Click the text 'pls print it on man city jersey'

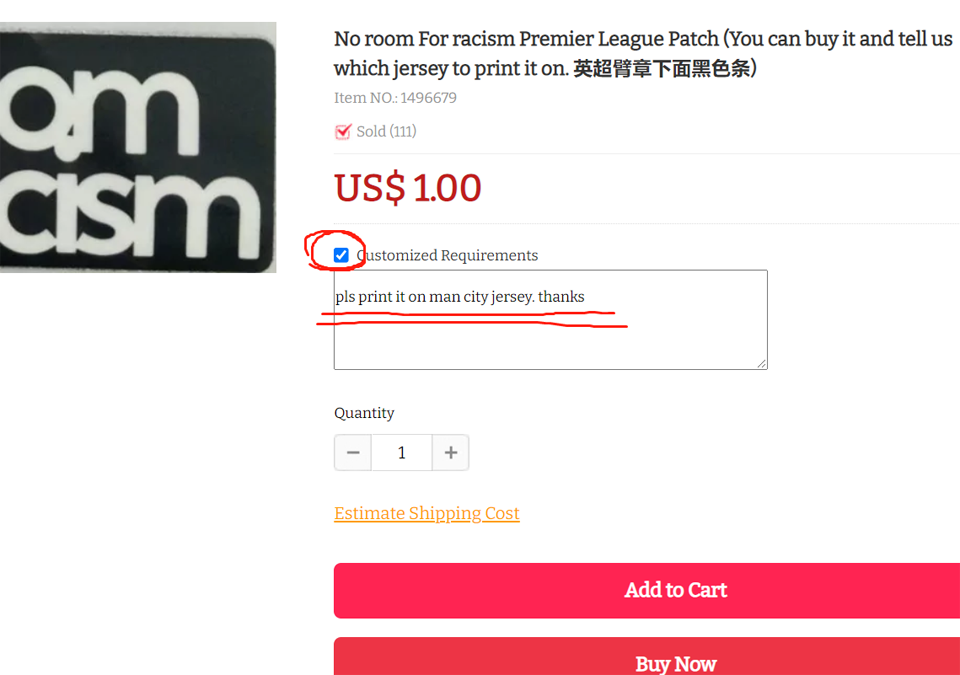[x=434, y=297]
